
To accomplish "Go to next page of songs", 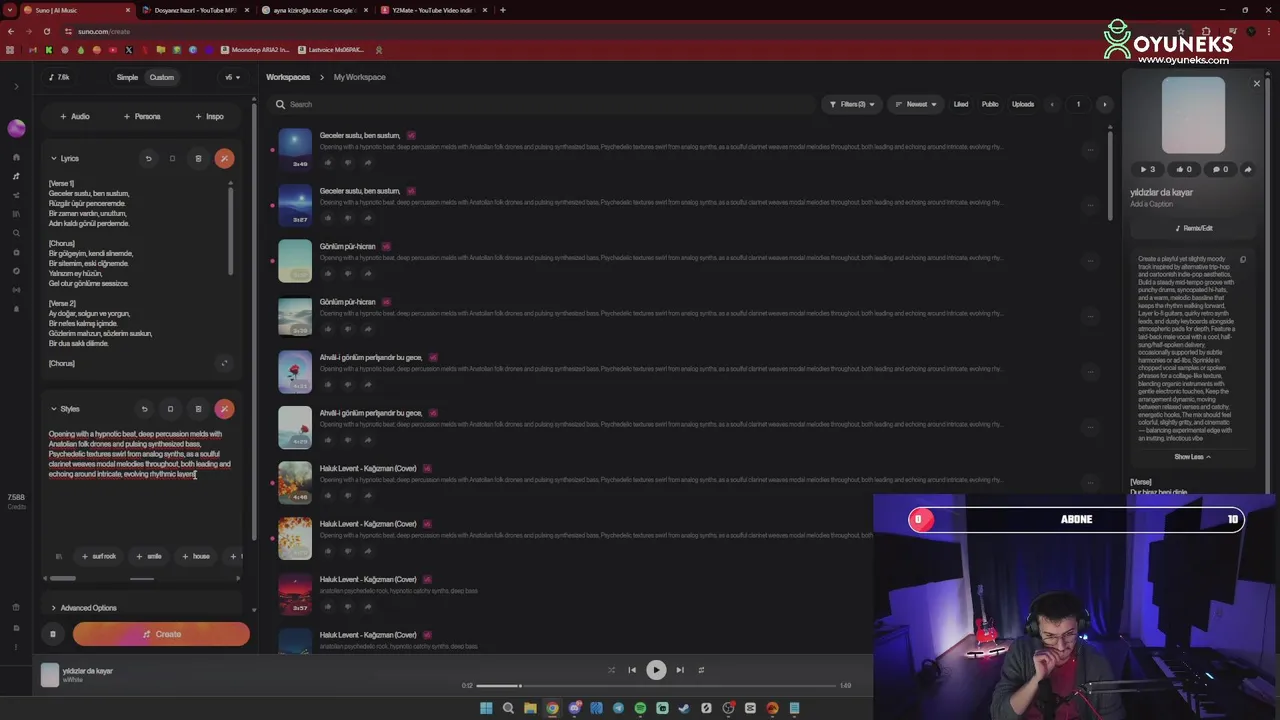I will click(1104, 104).
